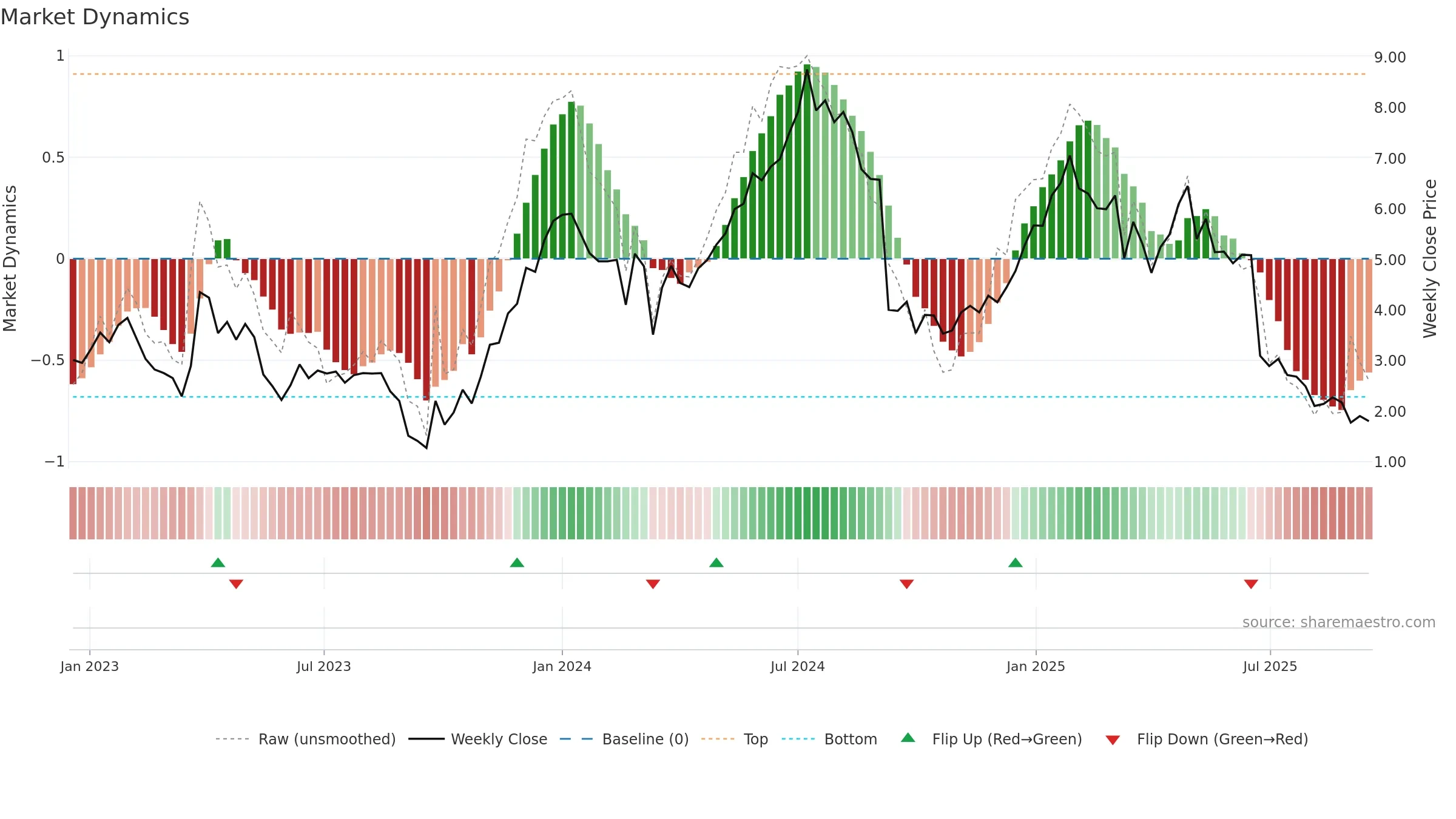This screenshot has height=819, width=1456.
Task: Click the Market Dynamics chart title
Action: 95,17
